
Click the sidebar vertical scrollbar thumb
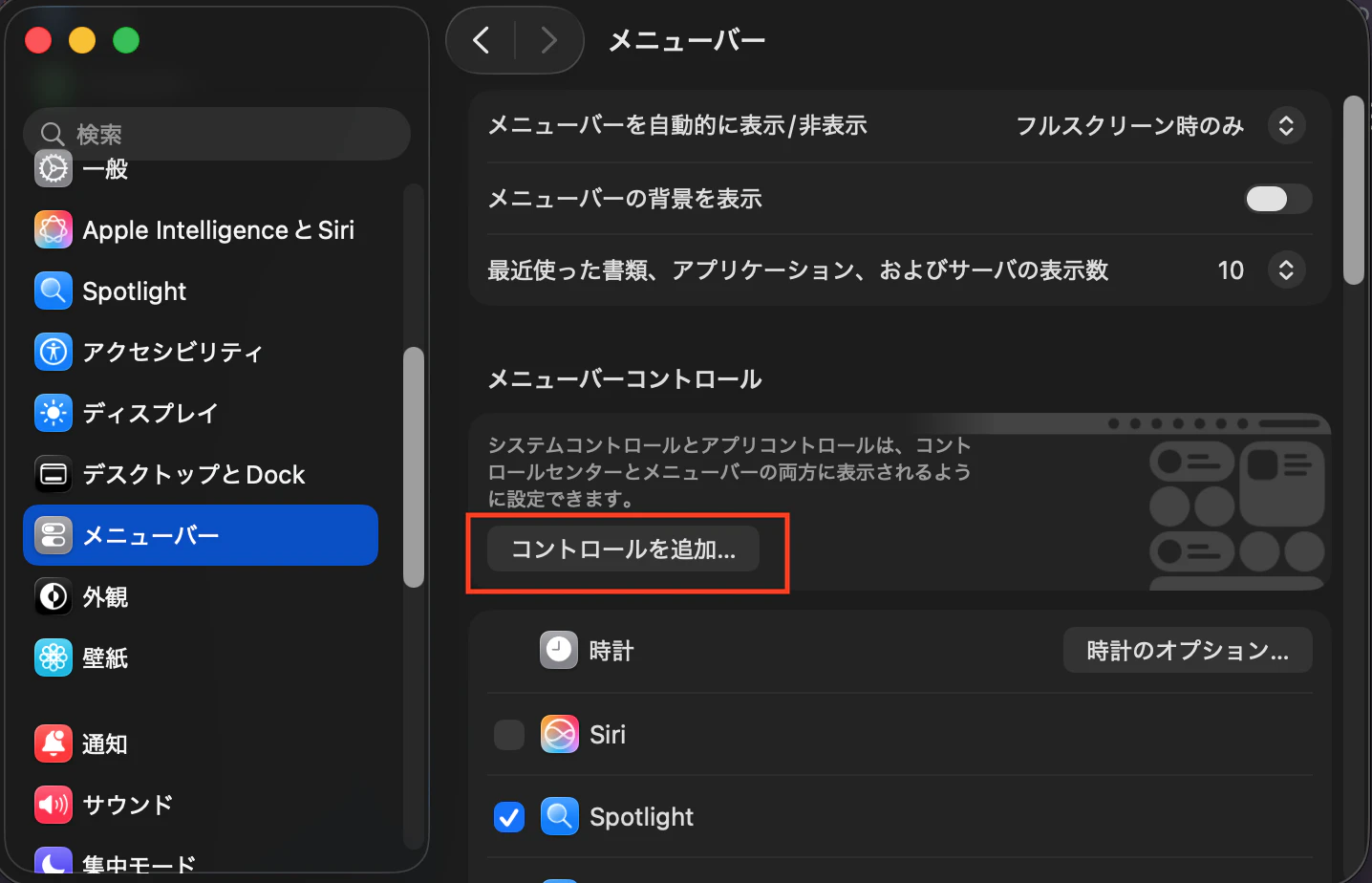pos(414,467)
